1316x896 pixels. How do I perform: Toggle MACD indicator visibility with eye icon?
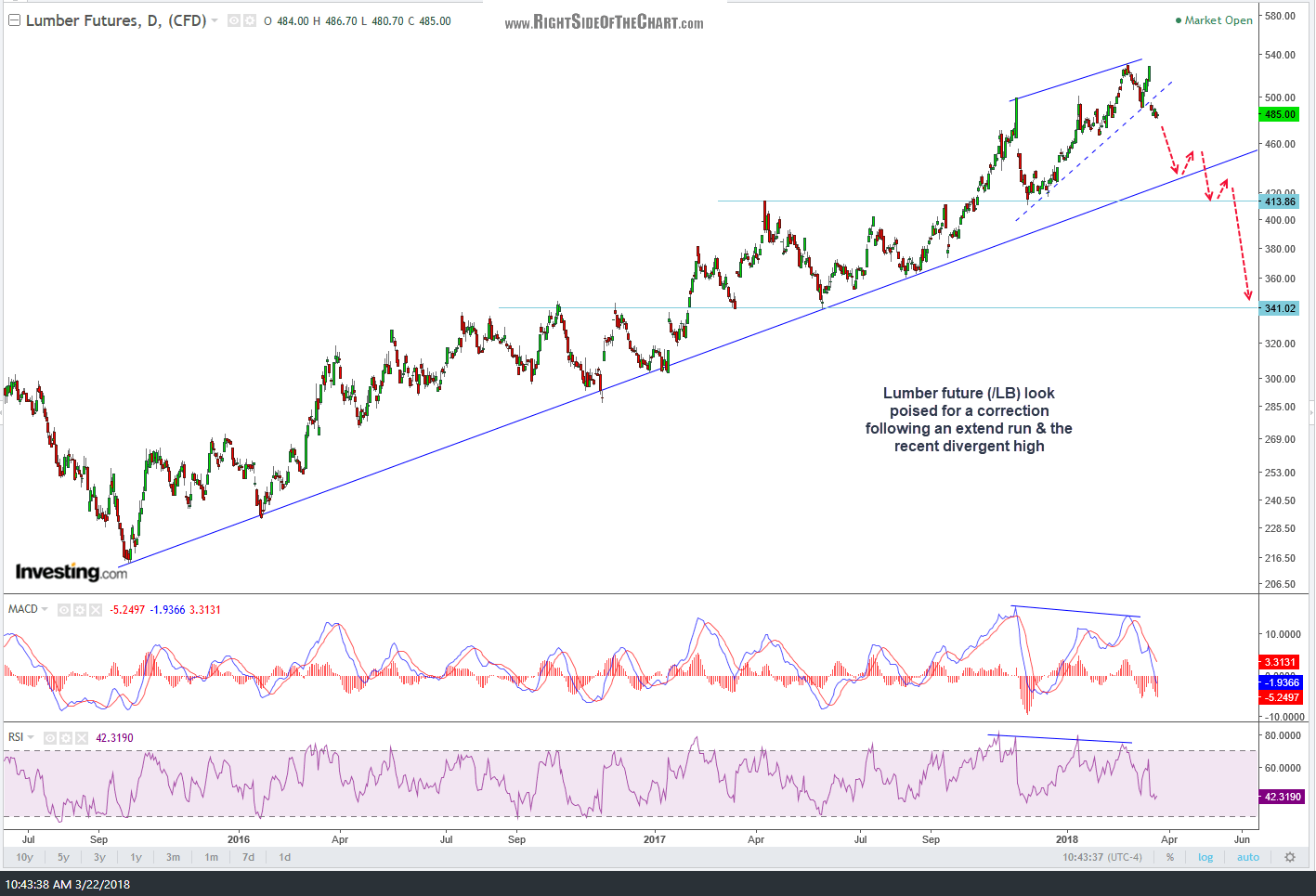(x=64, y=609)
